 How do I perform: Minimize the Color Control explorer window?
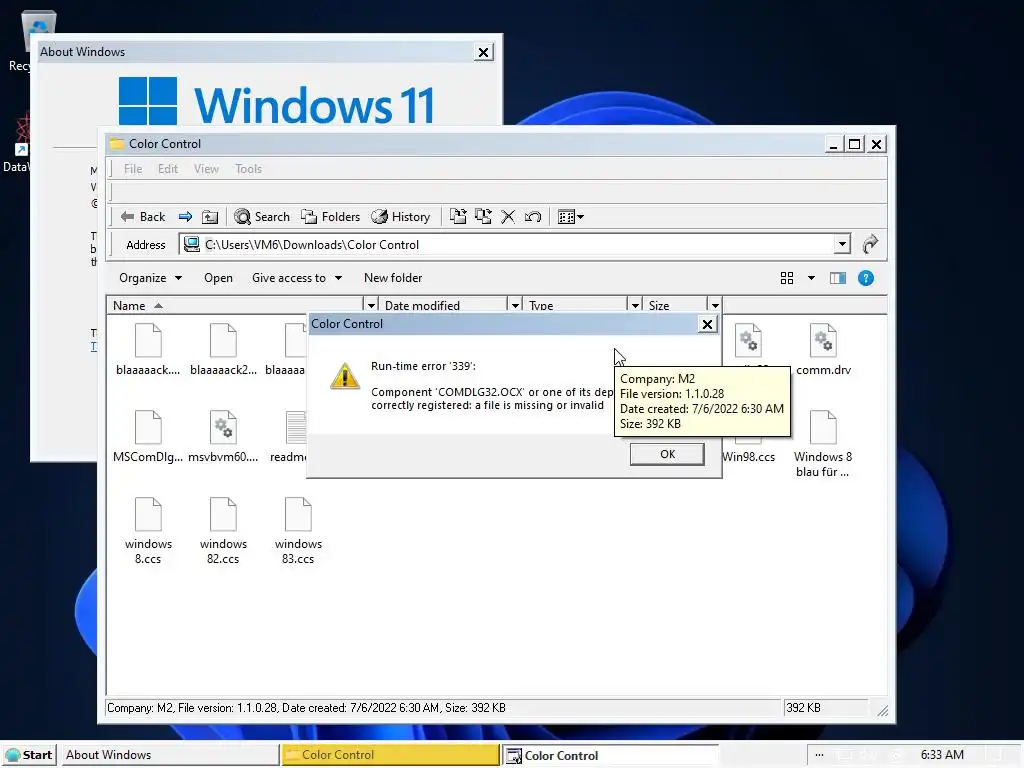pos(833,144)
